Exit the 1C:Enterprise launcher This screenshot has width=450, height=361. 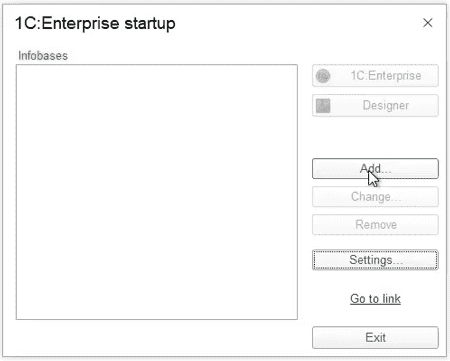(375, 337)
